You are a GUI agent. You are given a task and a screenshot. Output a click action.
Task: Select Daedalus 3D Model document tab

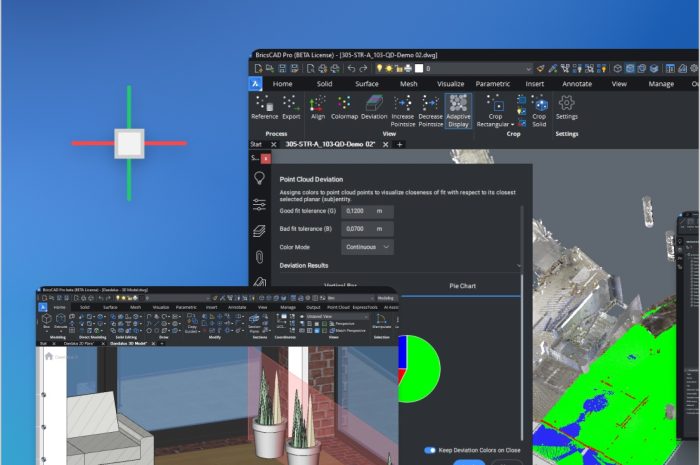pos(128,344)
